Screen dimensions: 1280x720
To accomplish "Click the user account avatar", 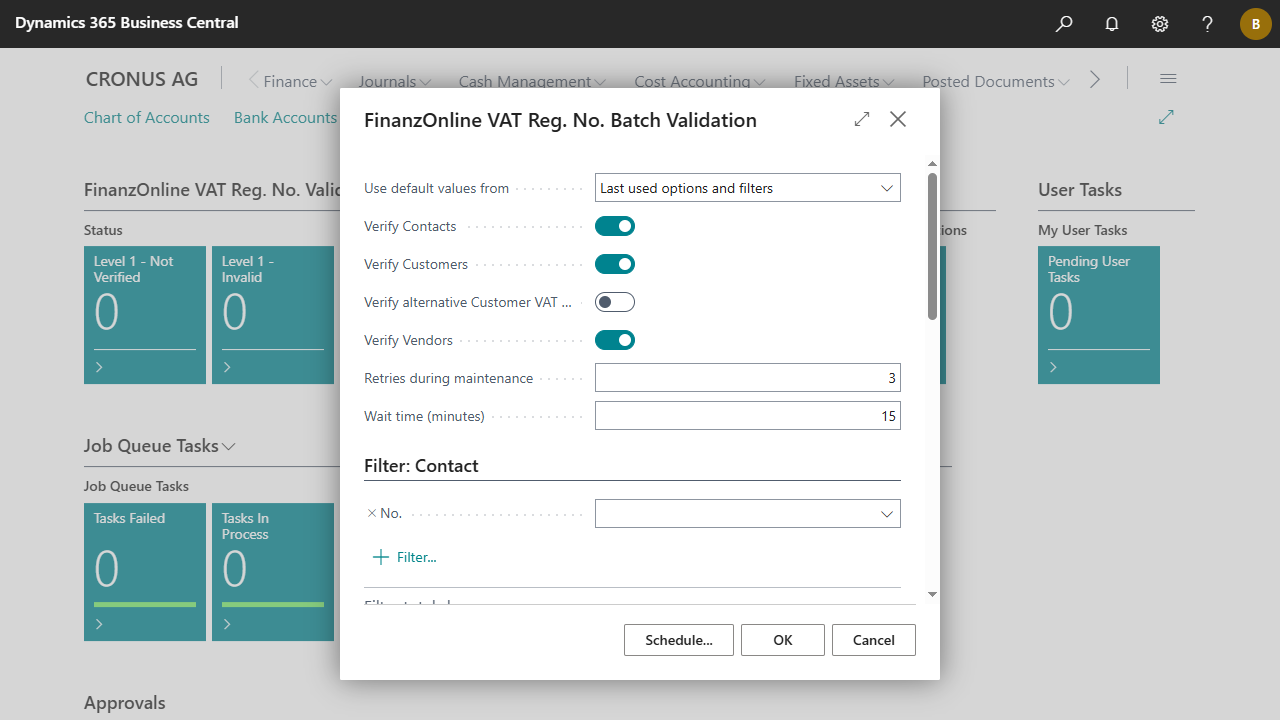I will [x=1255, y=24].
